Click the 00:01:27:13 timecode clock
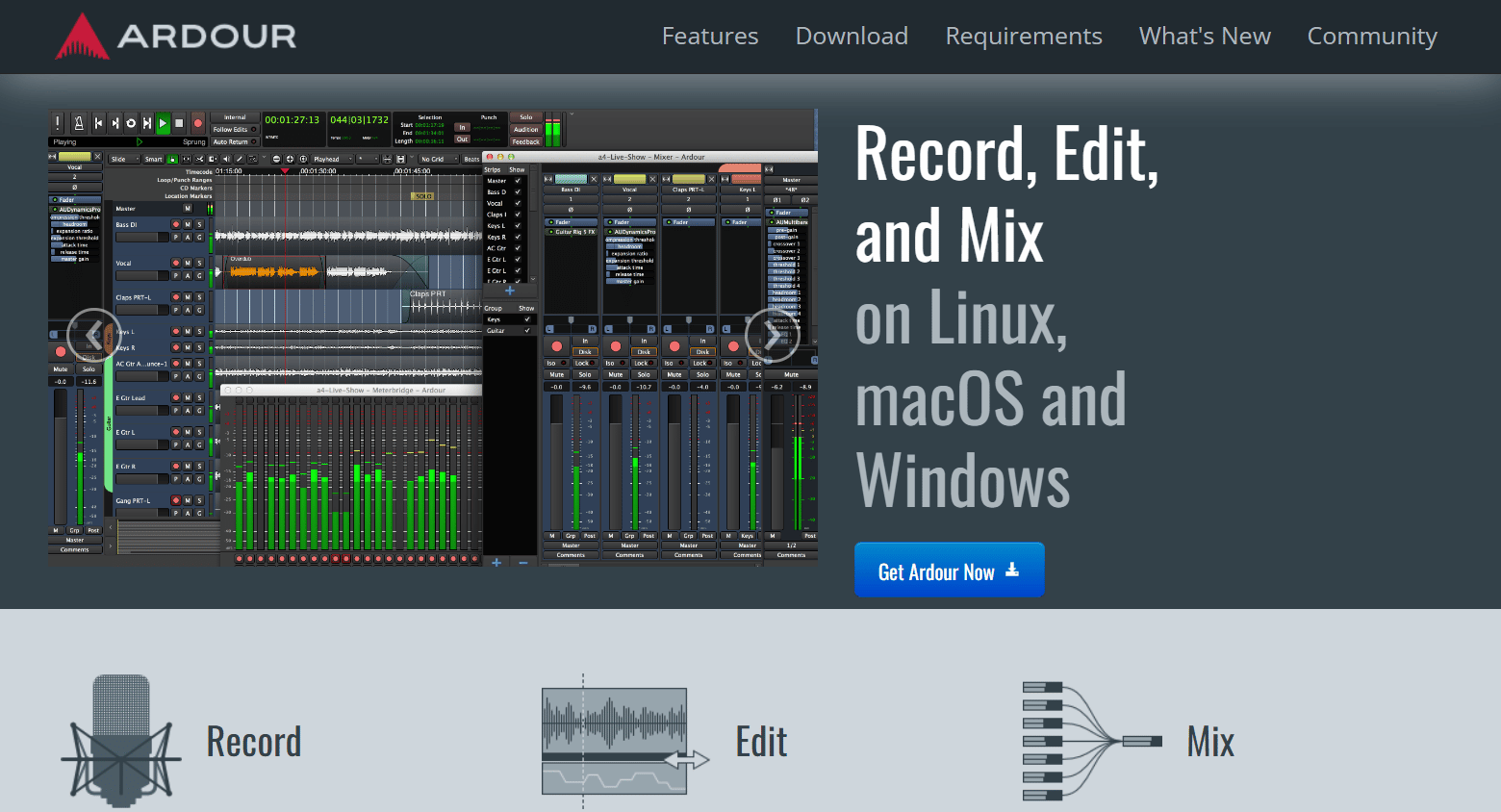The image size is (1501, 812). 293,120
